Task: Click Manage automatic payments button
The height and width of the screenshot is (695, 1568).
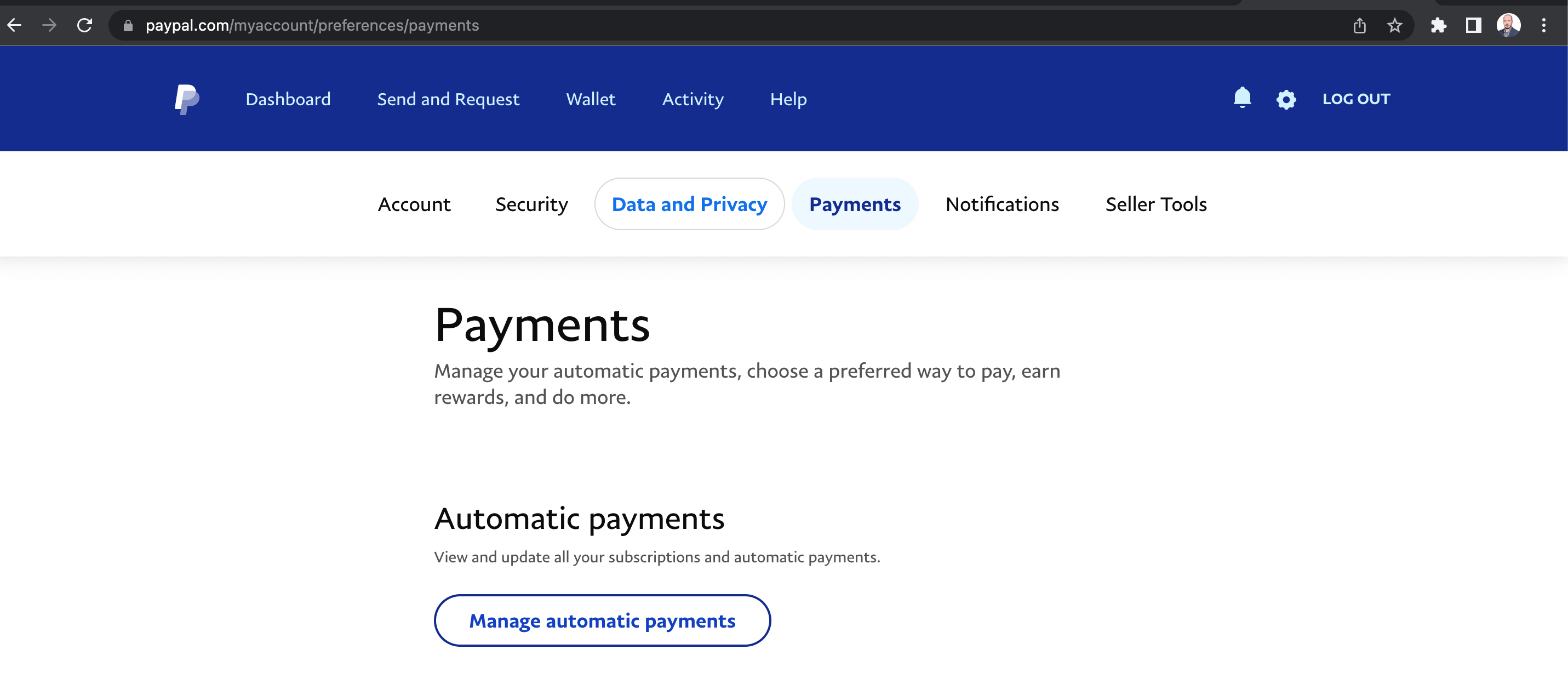Action: point(602,620)
